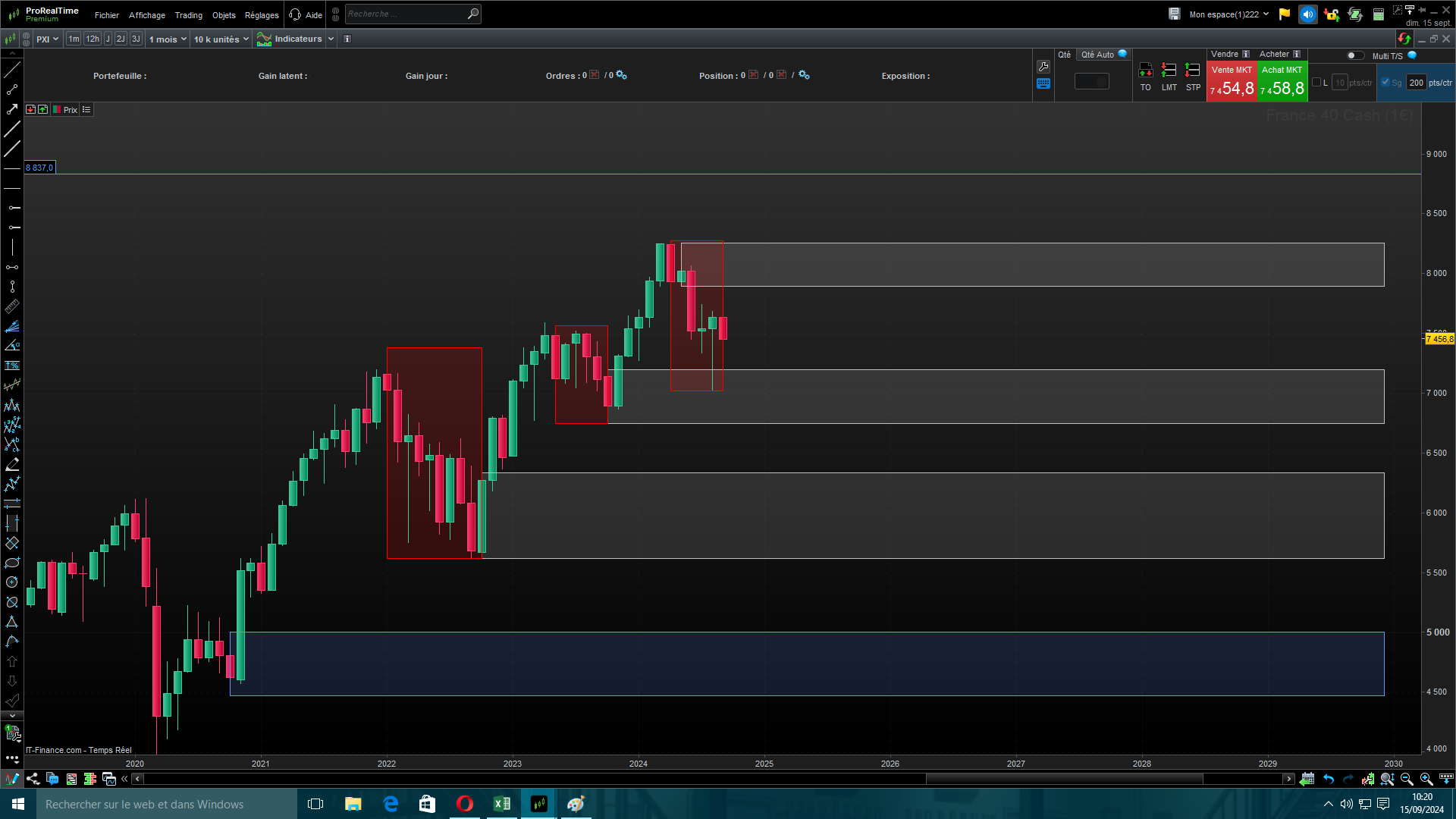
Task: Click the Vente MKT sell button
Action: pyautogui.click(x=1231, y=82)
